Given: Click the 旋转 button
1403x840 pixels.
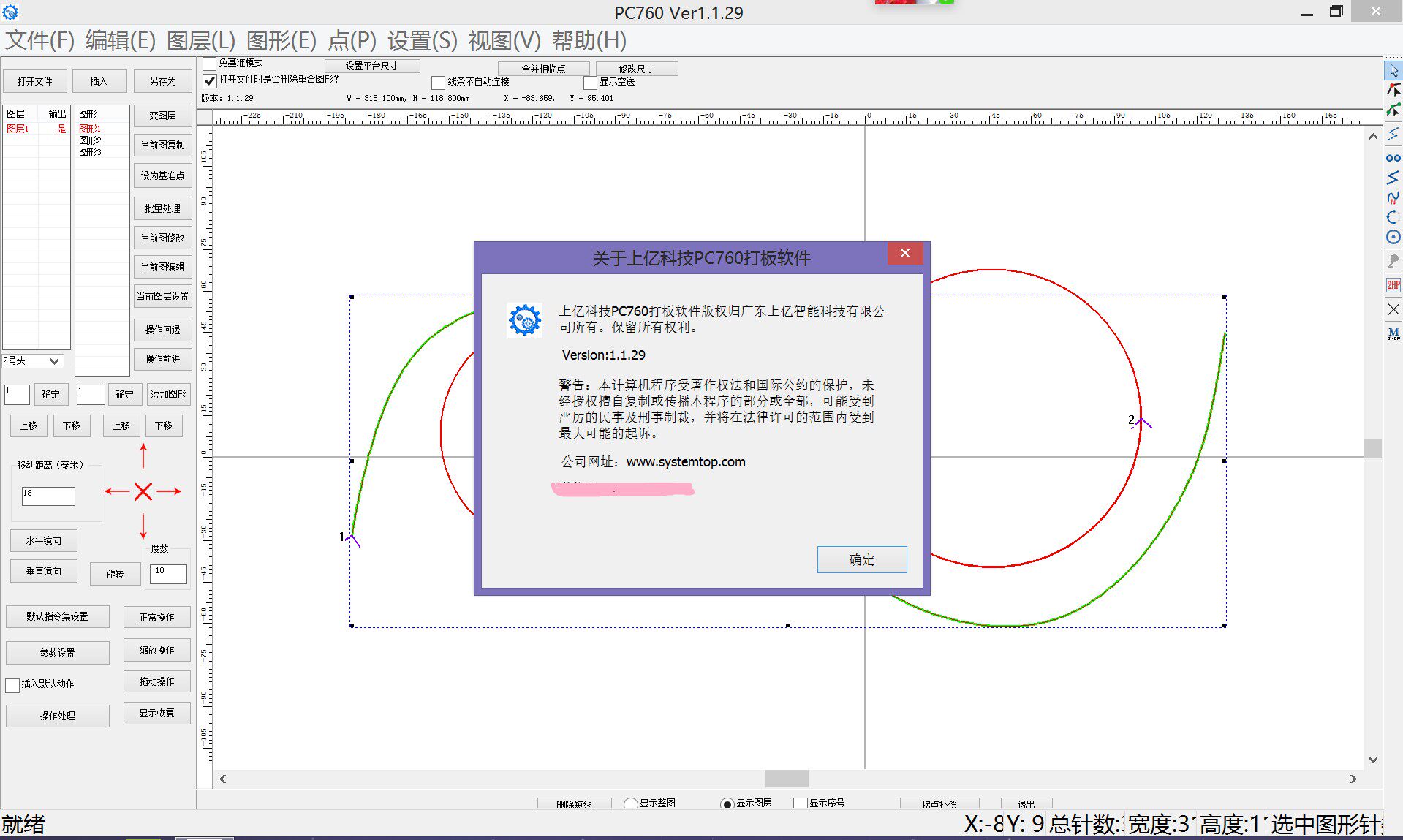Looking at the screenshot, I should [x=115, y=574].
